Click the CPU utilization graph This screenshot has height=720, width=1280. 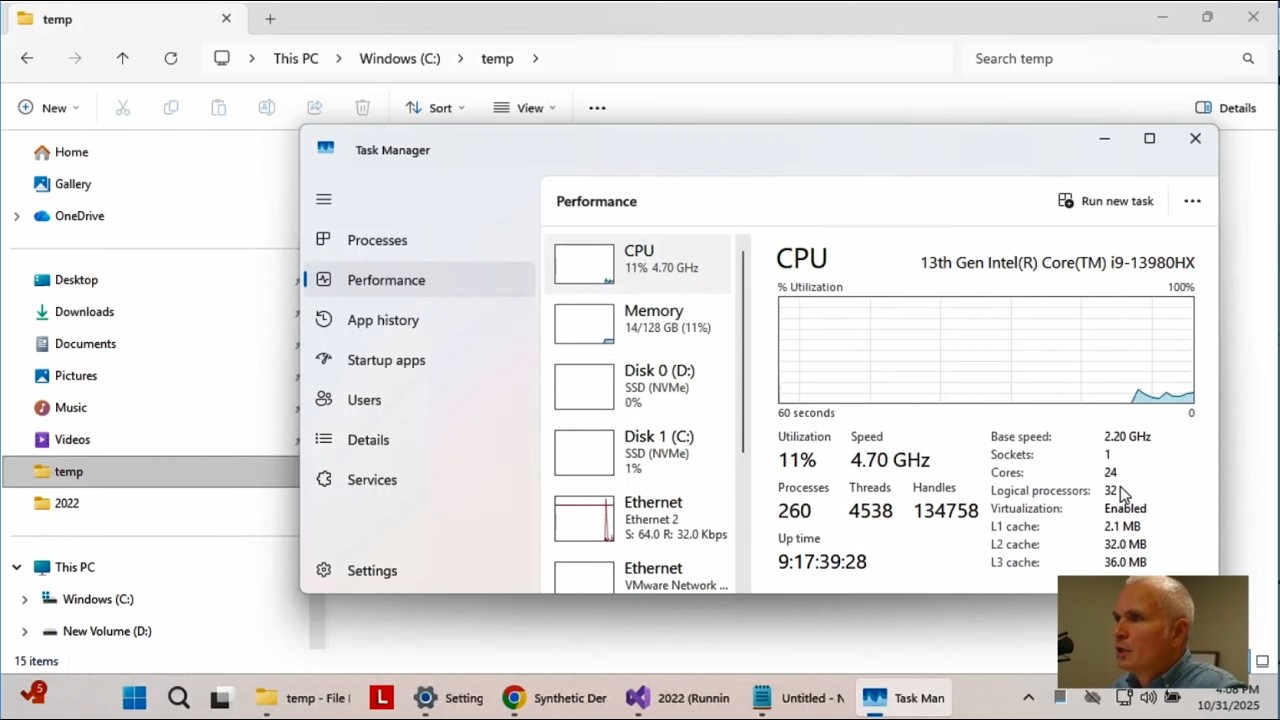pyautogui.click(x=986, y=350)
